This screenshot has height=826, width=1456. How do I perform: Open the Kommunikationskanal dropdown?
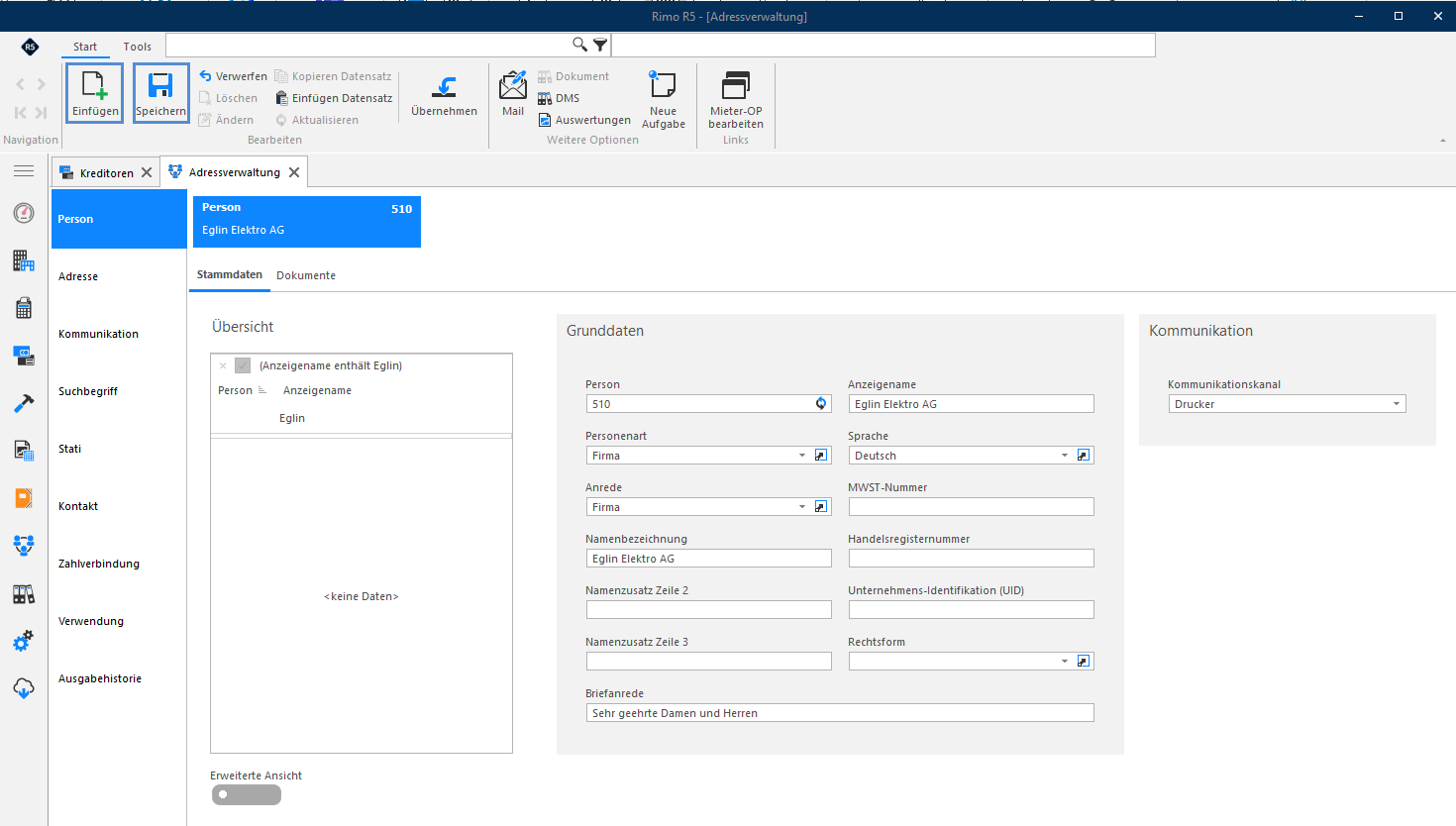point(1397,404)
